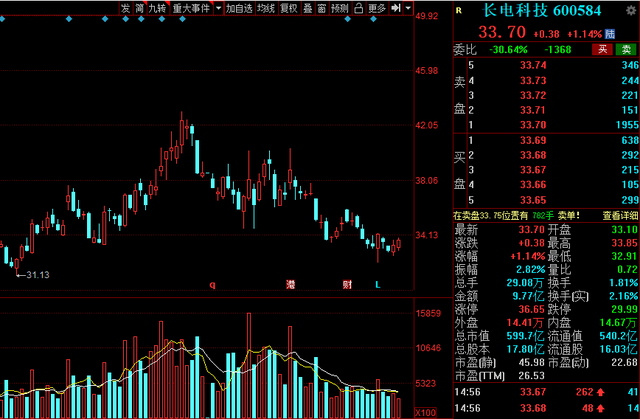Viewport: 640px width, 419px height.
Task: Open the last dropdown arrow in toolbar
Action: click(x=408, y=8)
